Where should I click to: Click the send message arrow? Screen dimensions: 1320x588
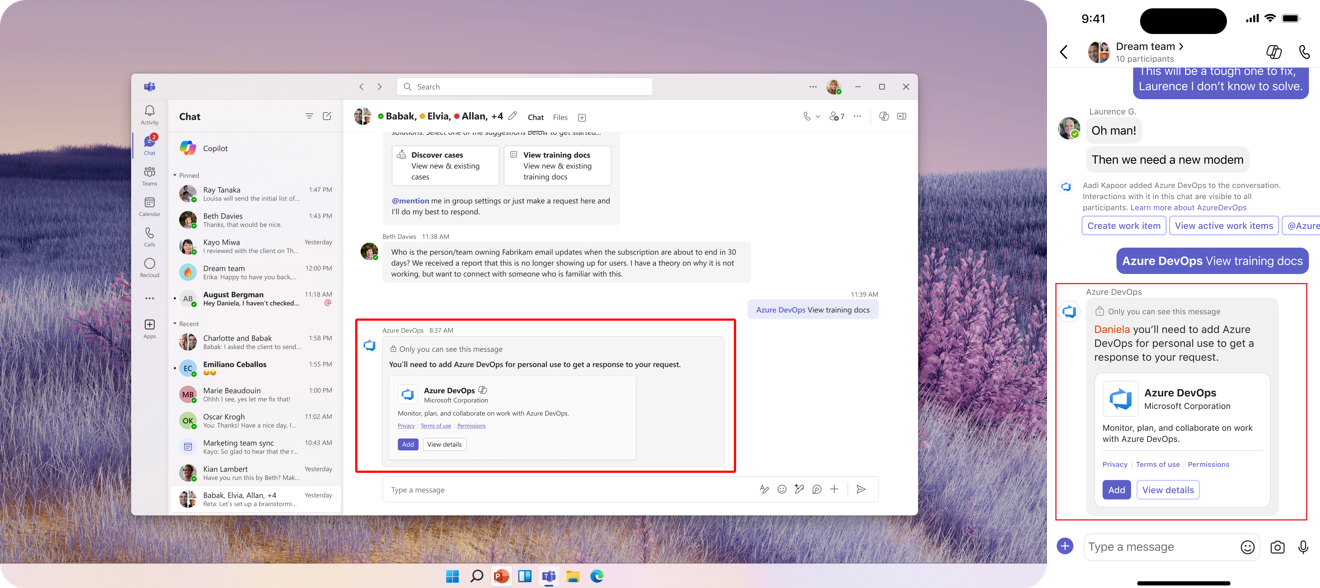pyautogui.click(x=861, y=489)
